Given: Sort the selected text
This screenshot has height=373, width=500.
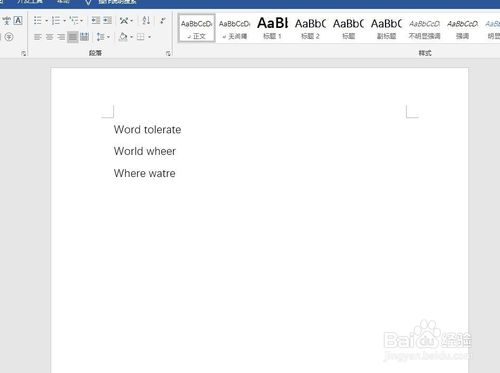Looking at the screenshot, I should (146, 21).
